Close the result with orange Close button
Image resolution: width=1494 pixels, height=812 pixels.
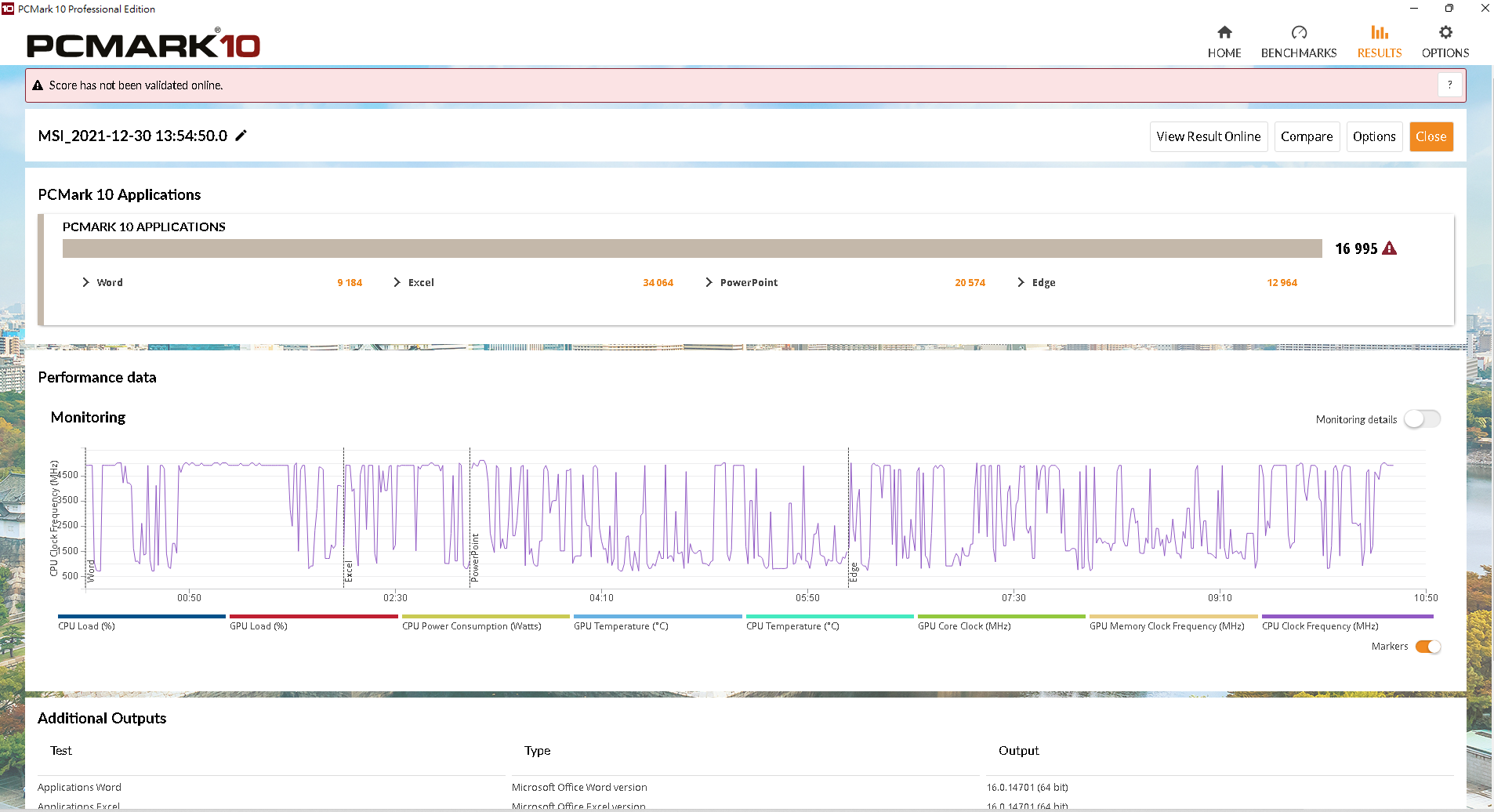(1431, 136)
